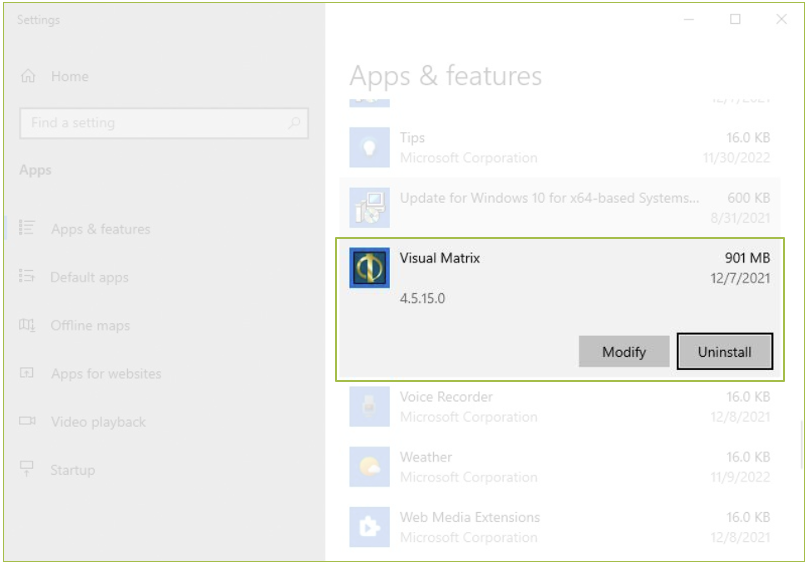Image resolution: width=809 pixels, height=565 pixels.
Task: Open Offline maps settings
Action: click(90, 325)
